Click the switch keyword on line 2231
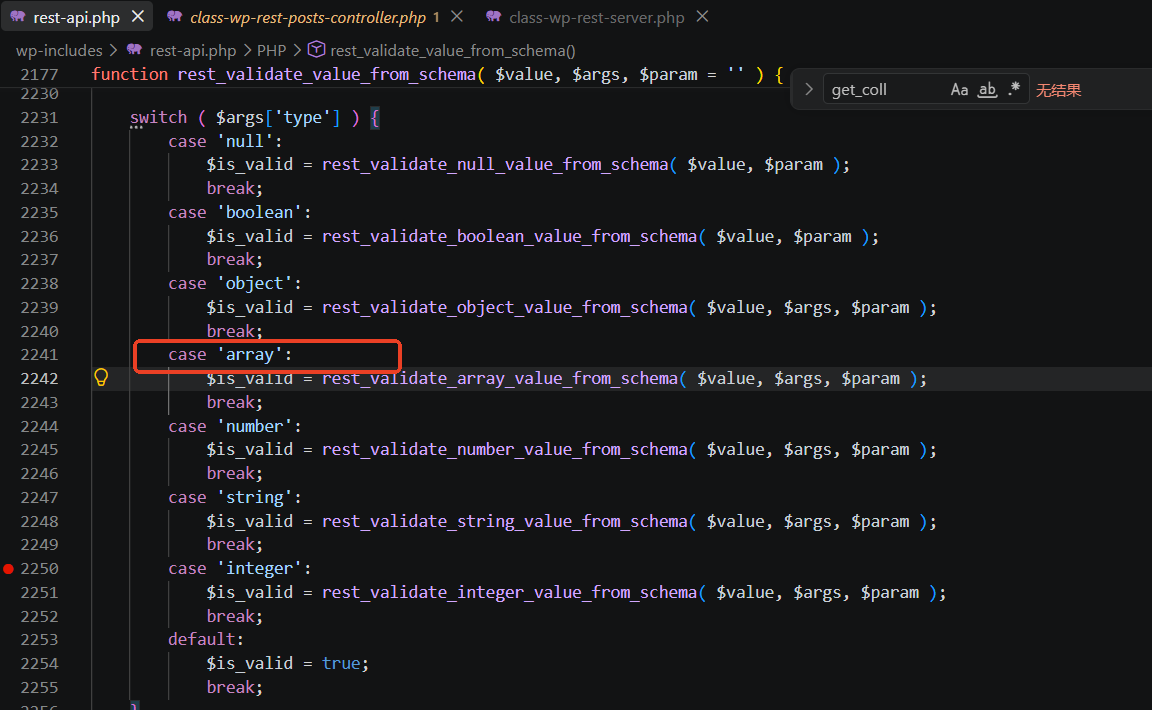The image size is (1152, 710). [159, 118]
